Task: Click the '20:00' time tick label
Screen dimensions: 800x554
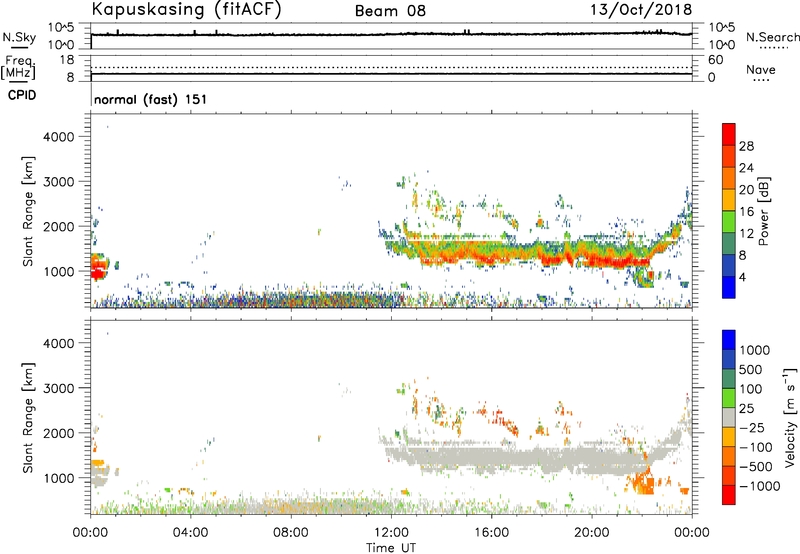Action: click(x=592, y=533)
